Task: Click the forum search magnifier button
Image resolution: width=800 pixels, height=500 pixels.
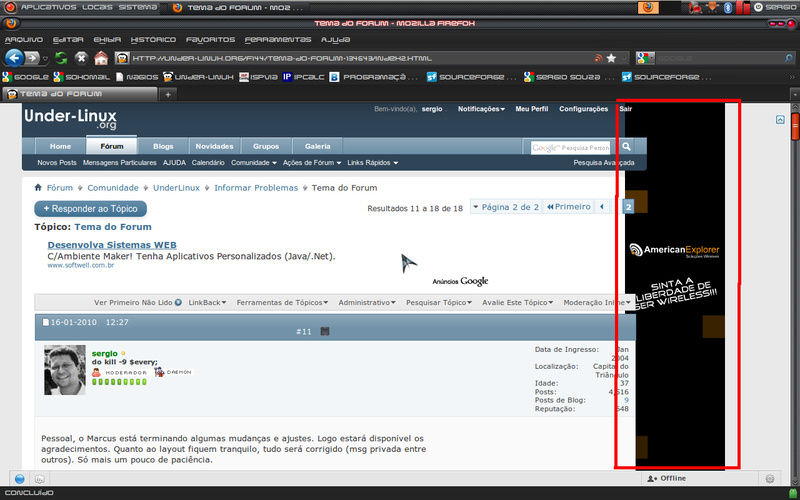Action: pos(626,147)
